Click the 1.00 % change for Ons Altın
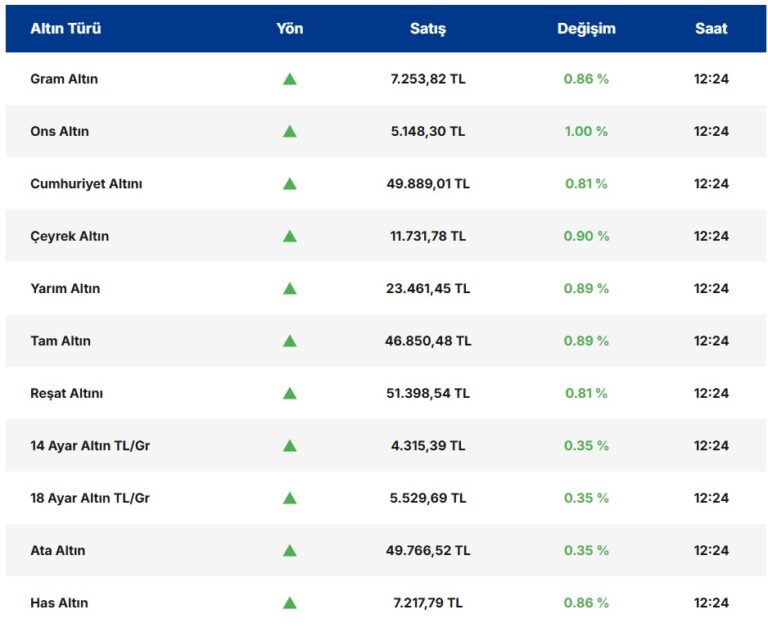The image size is (768, 632). point(586,131)
